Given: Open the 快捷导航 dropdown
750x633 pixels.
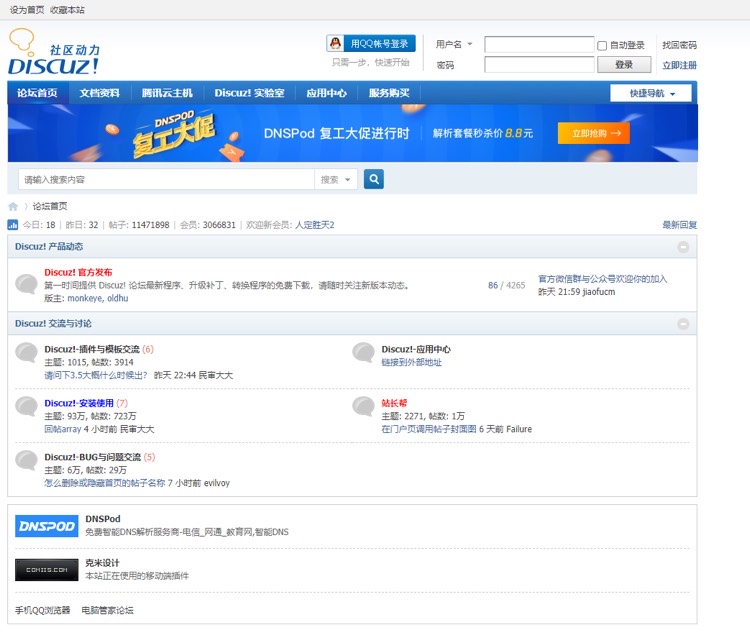Looking at the screenshot, I should [651, 93].
